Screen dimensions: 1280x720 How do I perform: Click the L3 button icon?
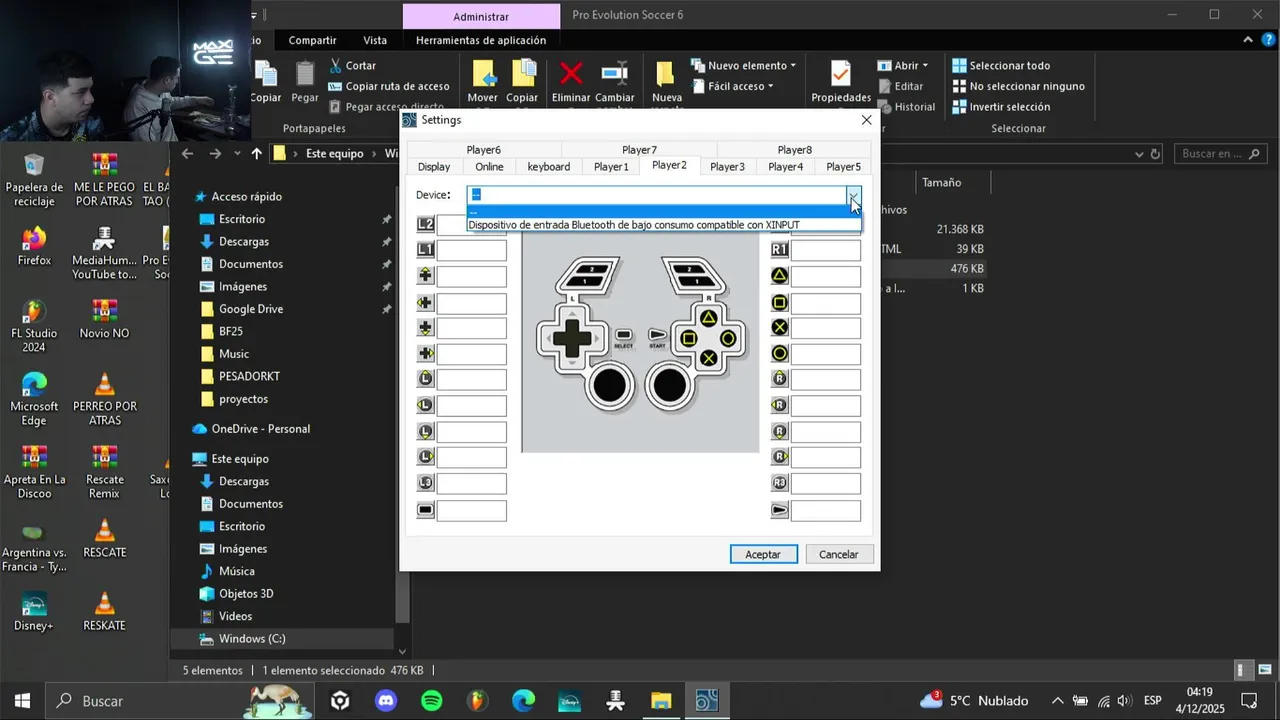(426, 484)
